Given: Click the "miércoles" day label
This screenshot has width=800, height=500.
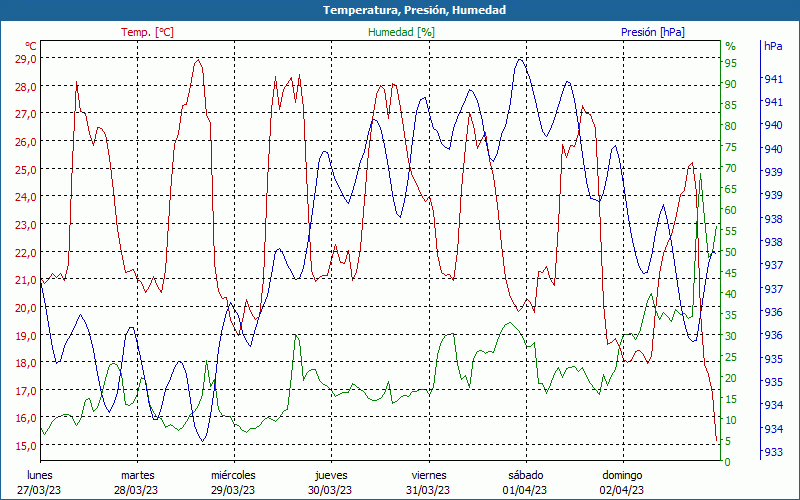Looking at the screenshot, I should click(233, 475).
